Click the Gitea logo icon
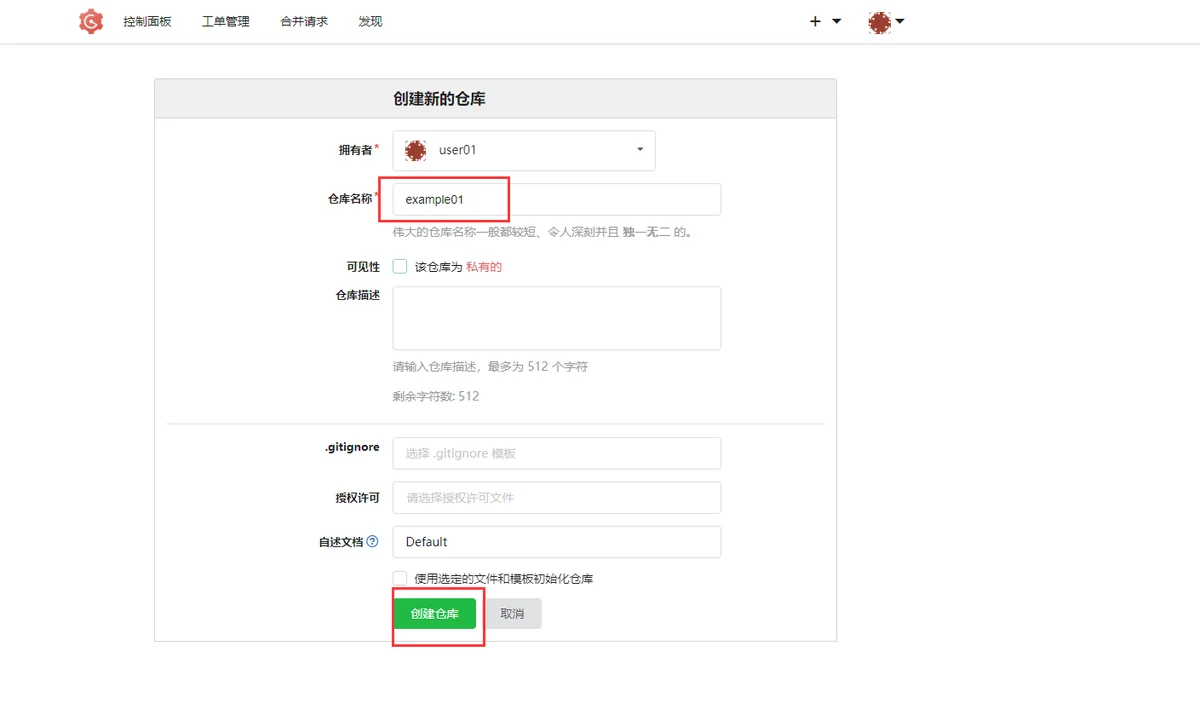This screenshot has height=715, width=1200. [91, 21]
